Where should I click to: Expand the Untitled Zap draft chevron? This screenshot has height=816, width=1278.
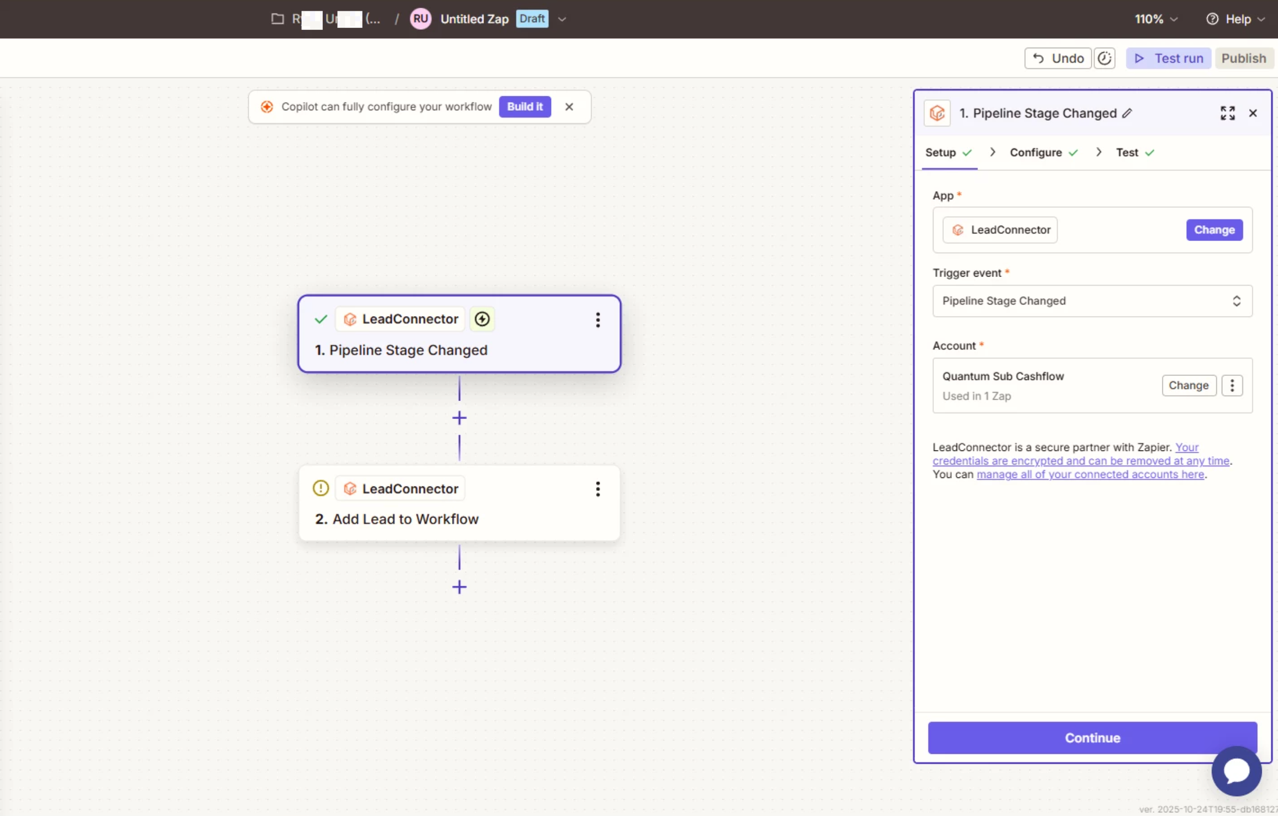(562, 19)
